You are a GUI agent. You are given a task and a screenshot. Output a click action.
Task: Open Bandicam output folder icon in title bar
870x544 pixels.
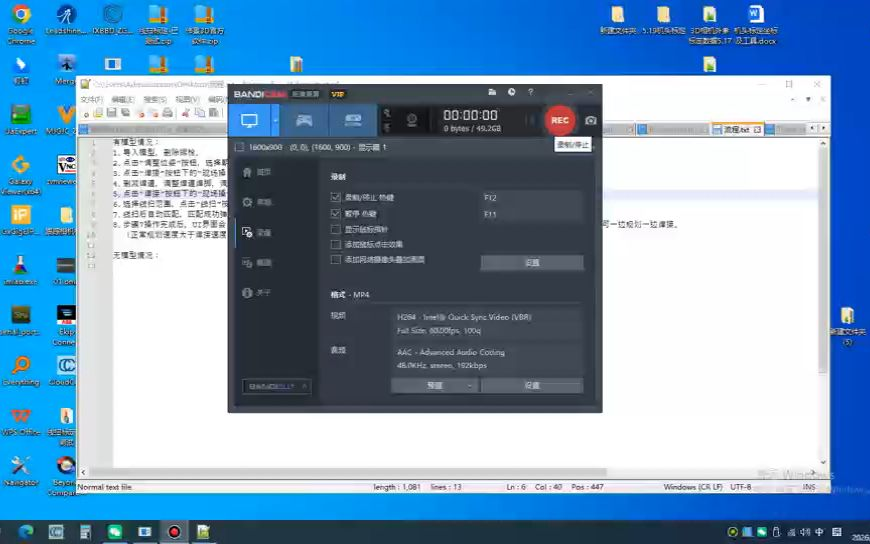coord(492,92)
